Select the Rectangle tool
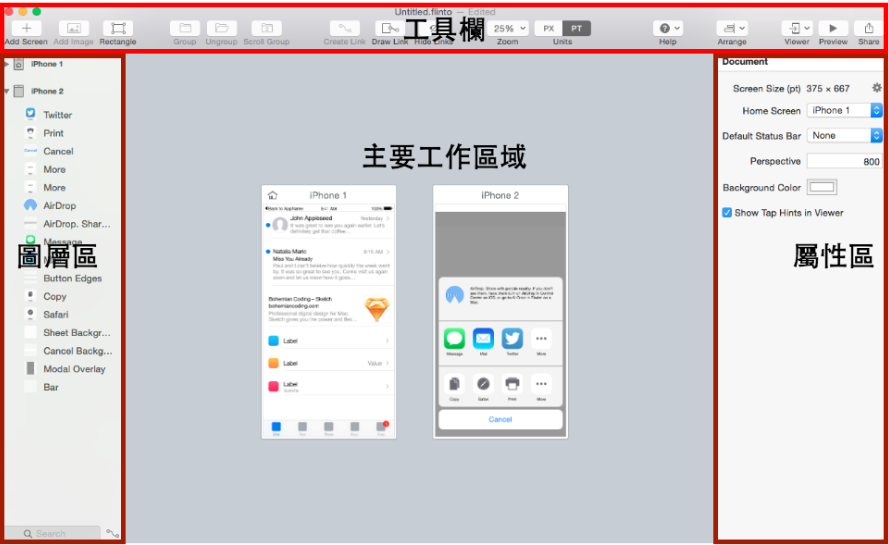 click(118, 28)
